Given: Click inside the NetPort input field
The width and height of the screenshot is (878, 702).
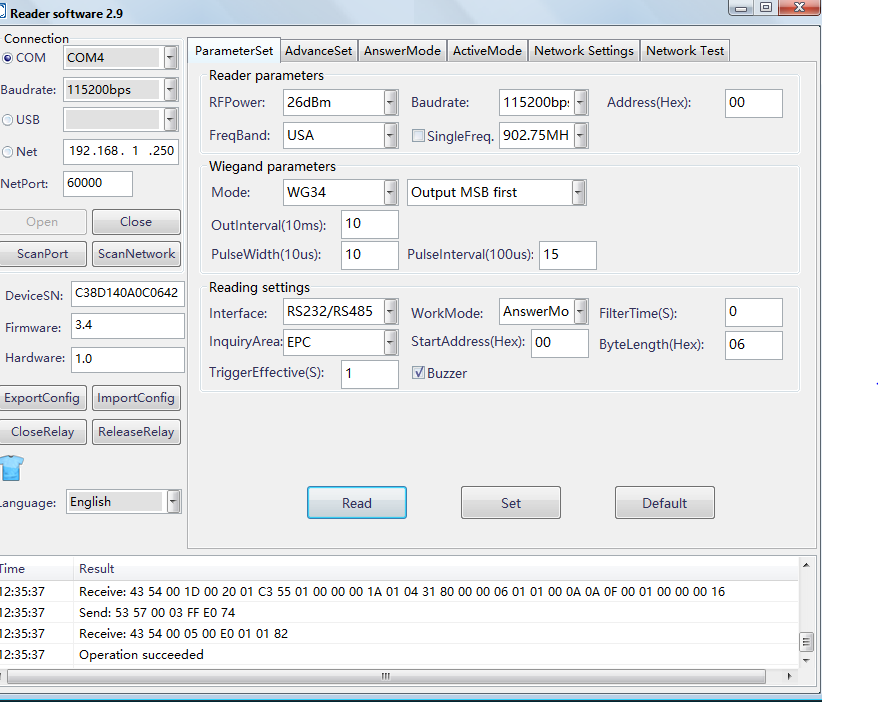Looking at the screenshot, I should coord(96,183).
